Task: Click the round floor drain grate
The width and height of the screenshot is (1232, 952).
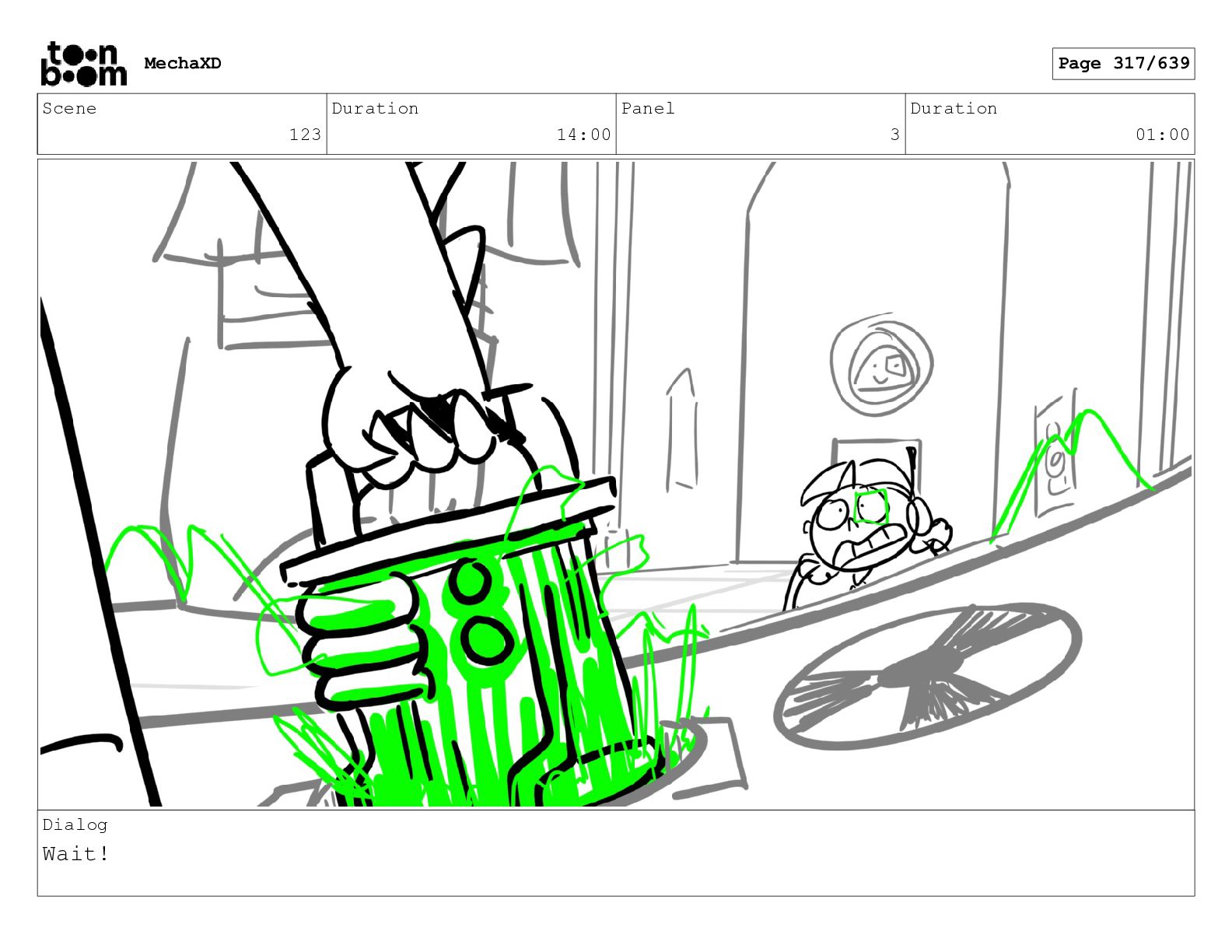Action: click(927, 677)
